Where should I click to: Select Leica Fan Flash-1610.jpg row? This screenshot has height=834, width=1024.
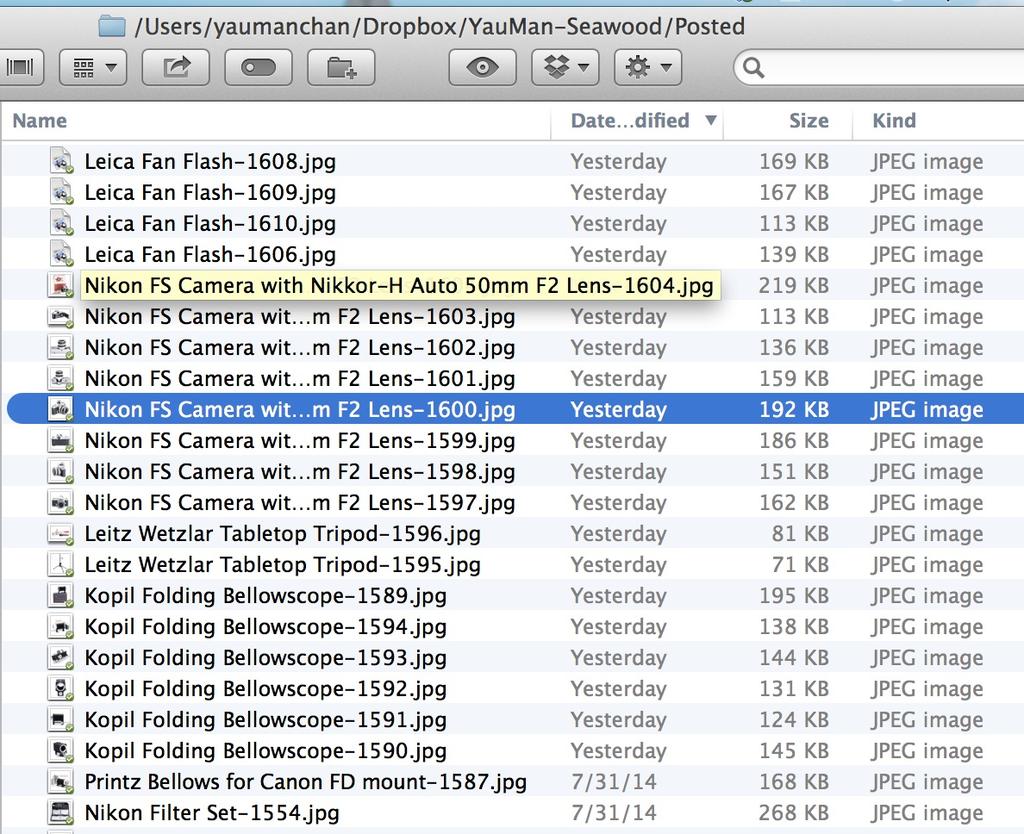point(210,223)
